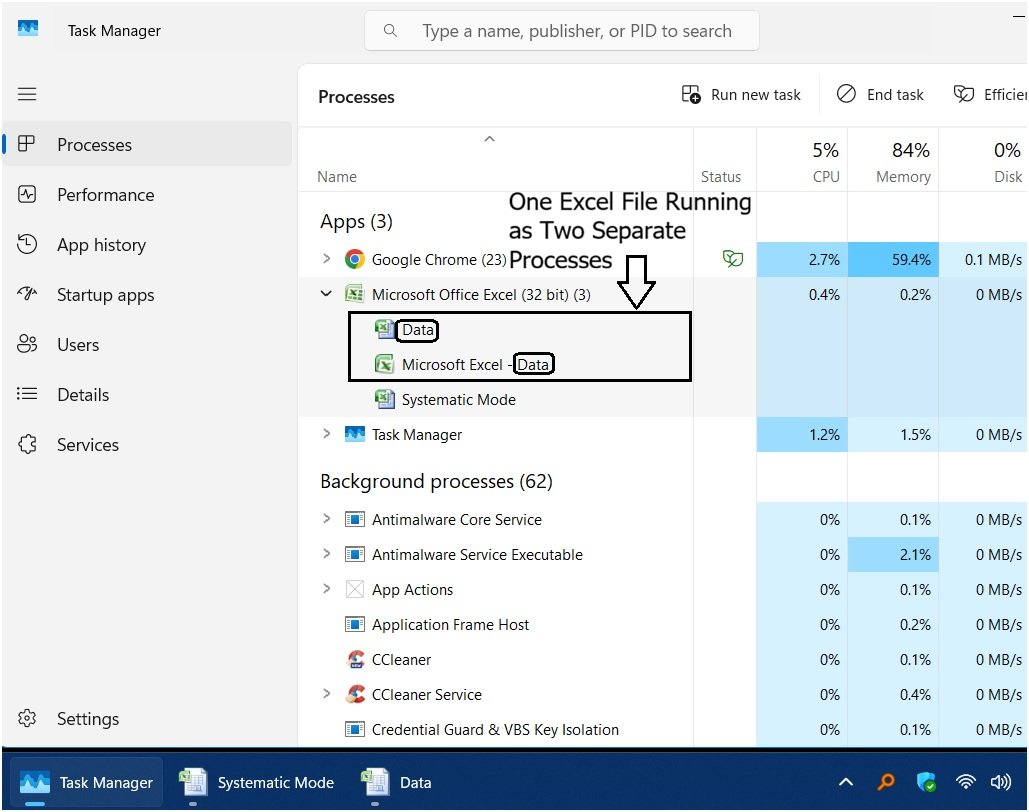Open Windows Security shield in tray
Screen dimensions: 1029x812
point(926,782)
